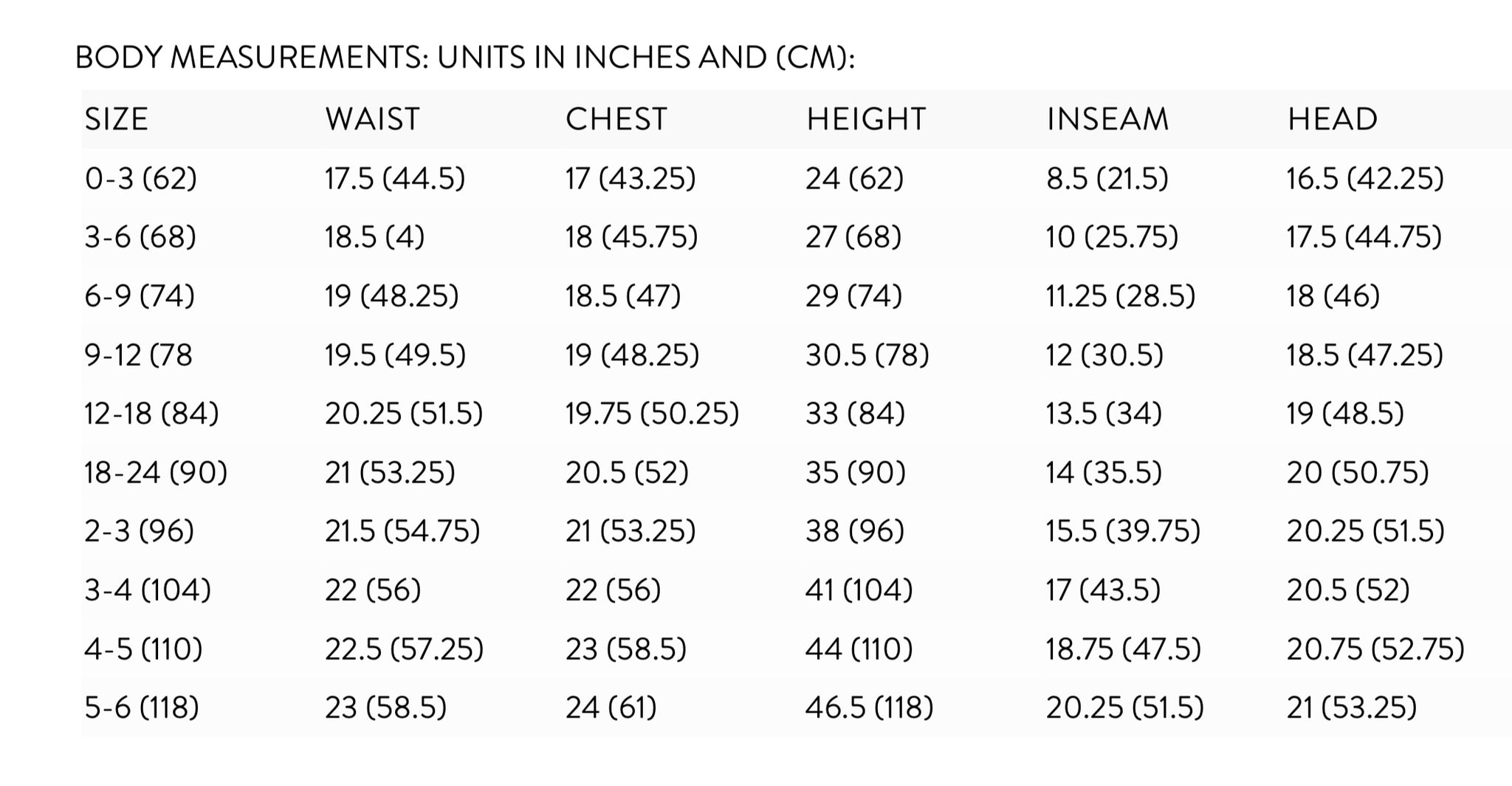Select the 5-6 (118) size cell
This screenshot has height=786, width=1512.
(142, 708)
